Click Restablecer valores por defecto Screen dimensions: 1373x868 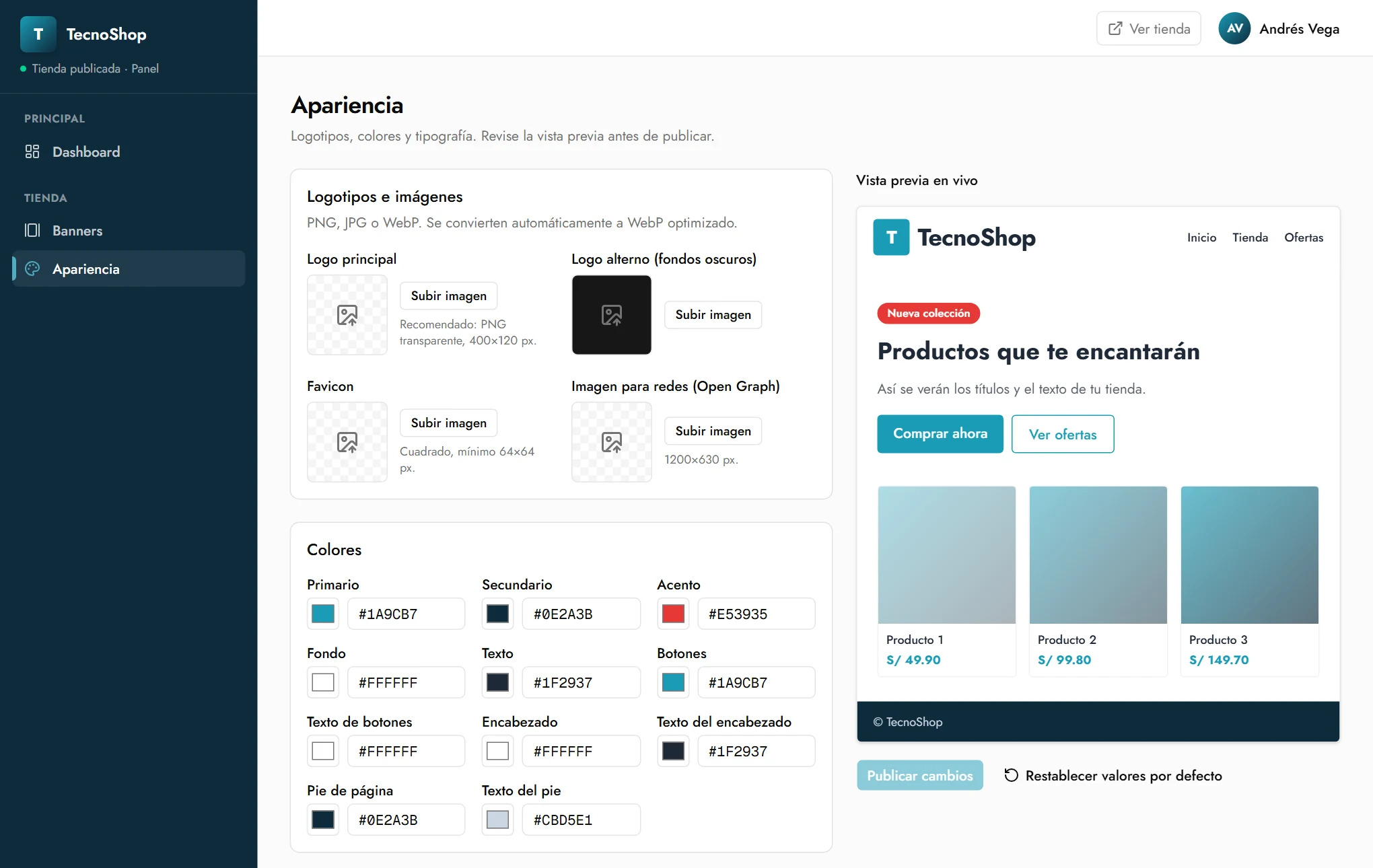coord(1113,775)
